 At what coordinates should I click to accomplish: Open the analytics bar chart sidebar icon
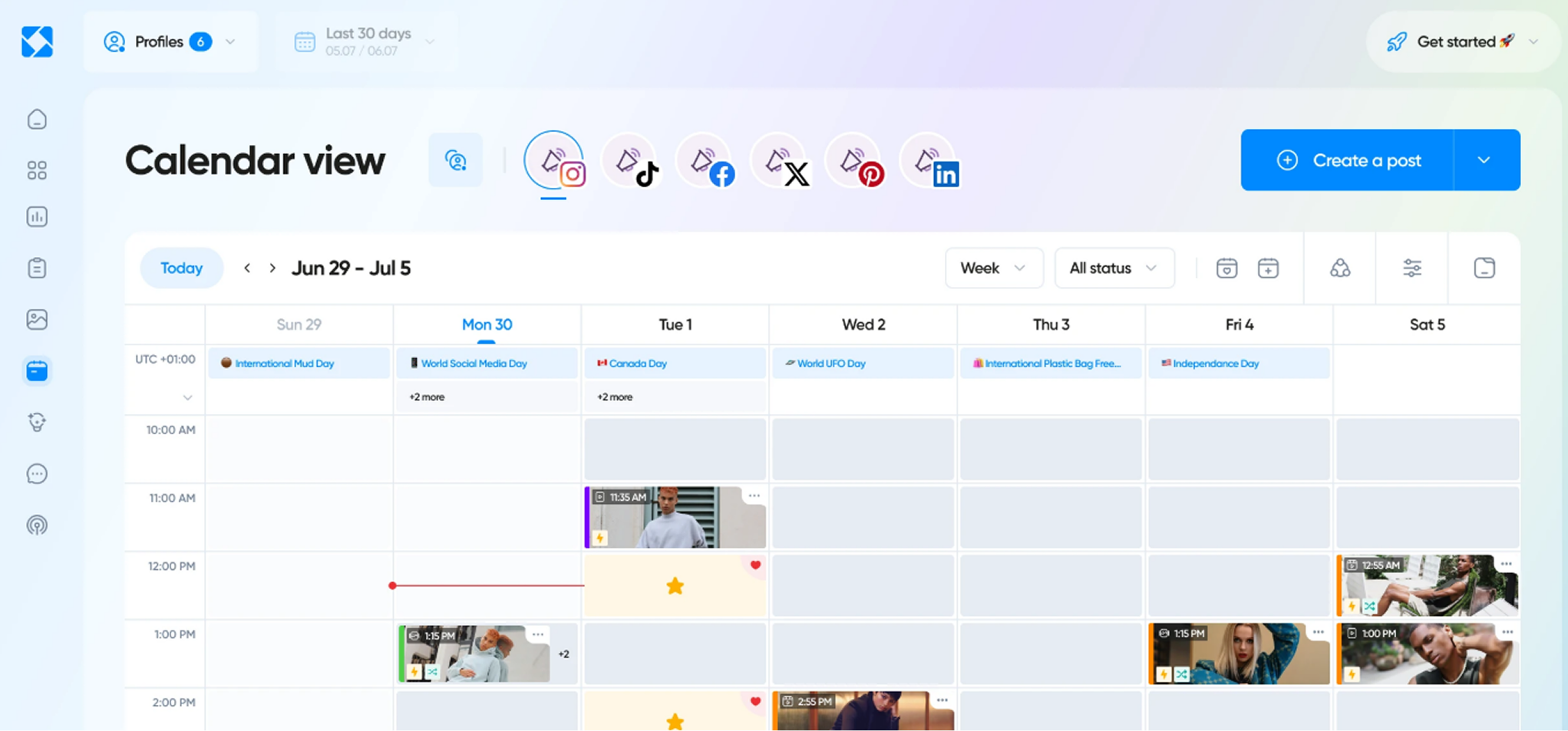37,217
